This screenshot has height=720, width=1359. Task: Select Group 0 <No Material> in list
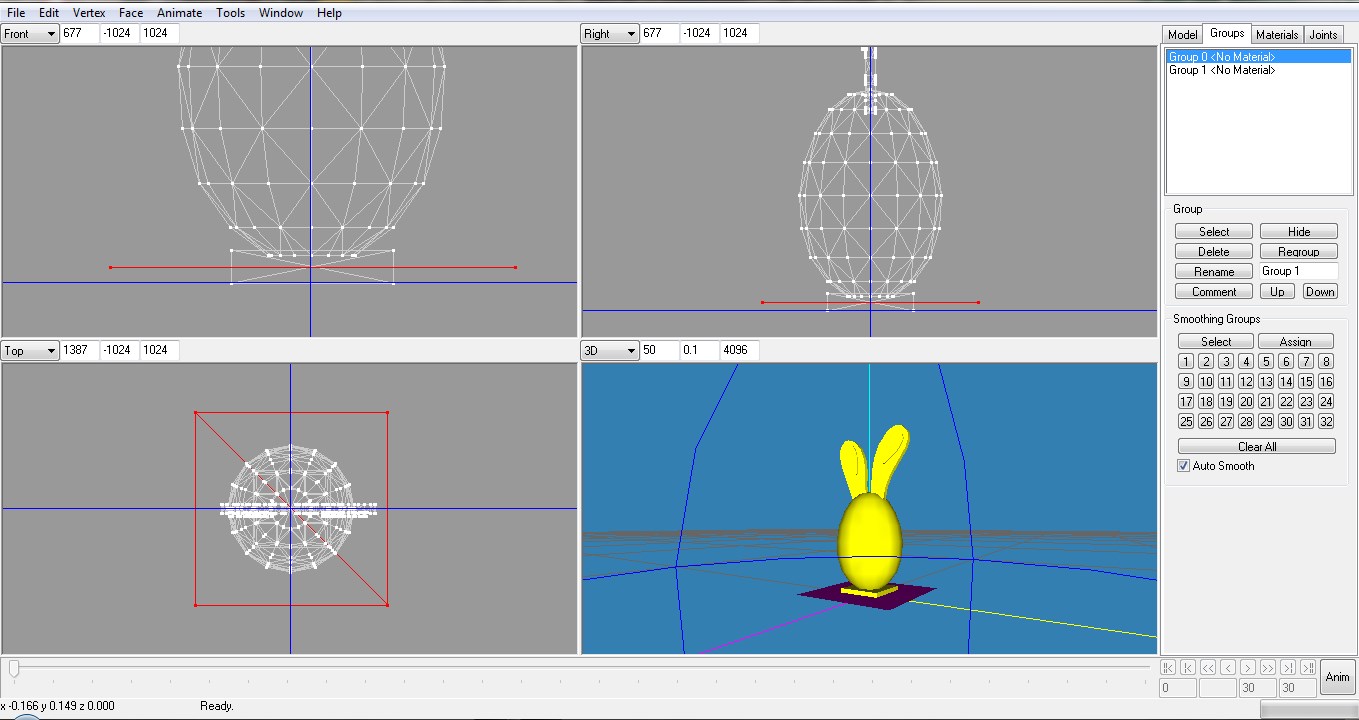pyautogui.click(x=1259, y=57)
